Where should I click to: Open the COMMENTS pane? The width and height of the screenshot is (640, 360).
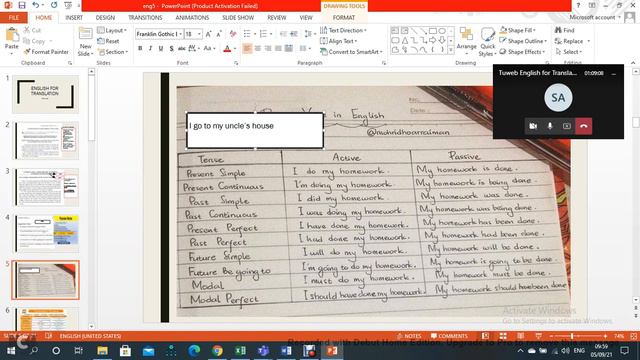tap(449, 336)
